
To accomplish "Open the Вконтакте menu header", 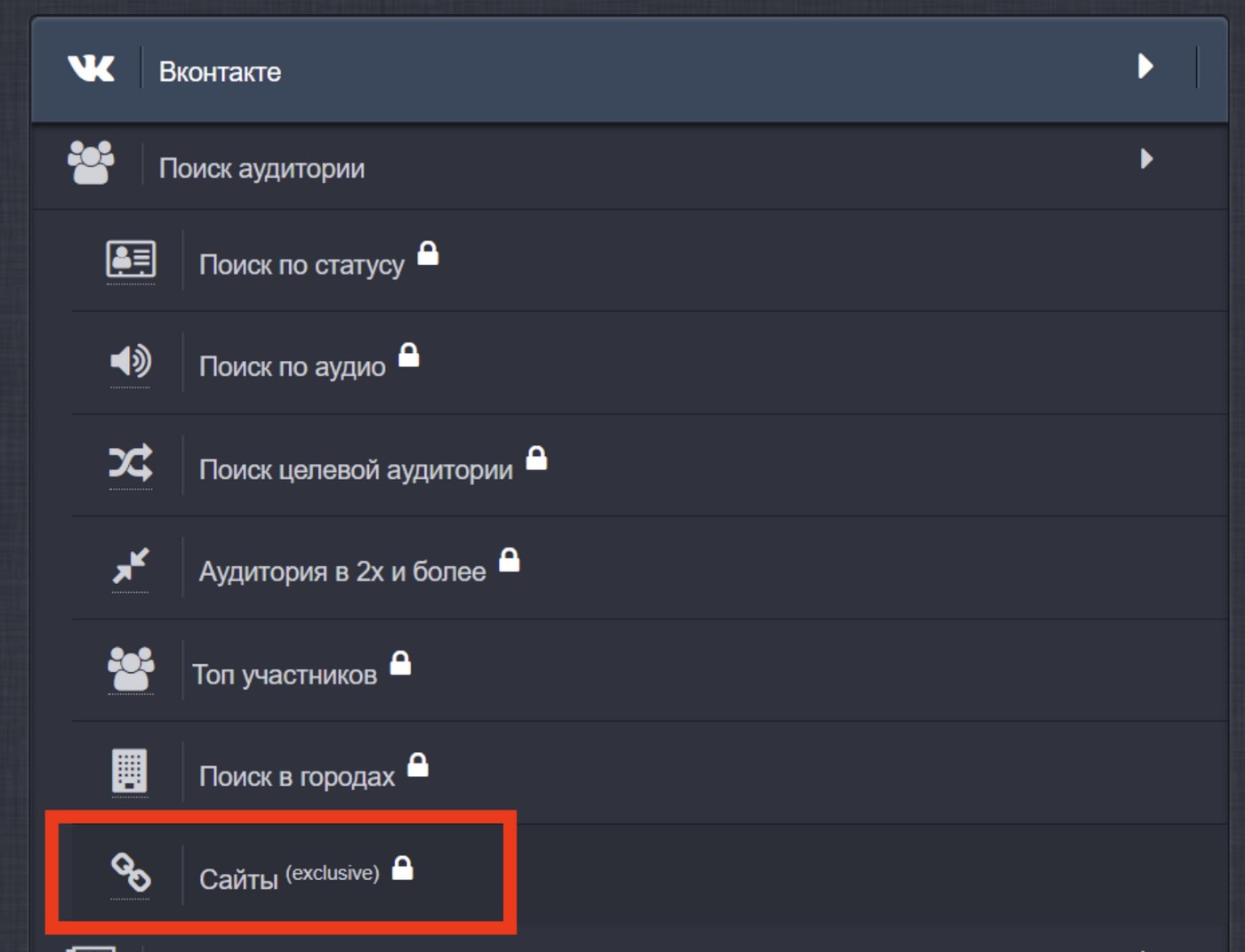I will tap(220, 72).
